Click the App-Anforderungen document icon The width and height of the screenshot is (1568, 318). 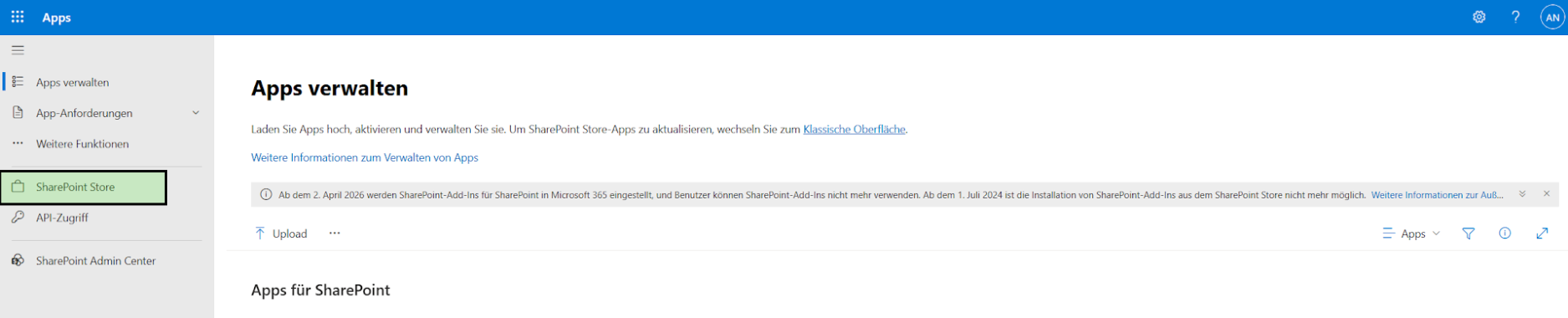point(18,112)
